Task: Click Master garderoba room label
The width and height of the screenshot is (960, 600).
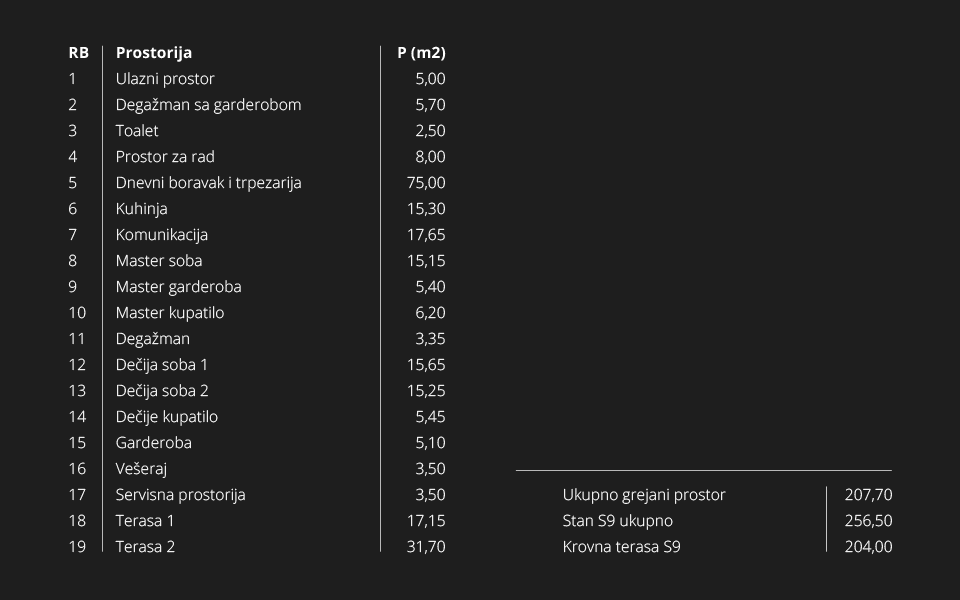Action: pos(178,287)
